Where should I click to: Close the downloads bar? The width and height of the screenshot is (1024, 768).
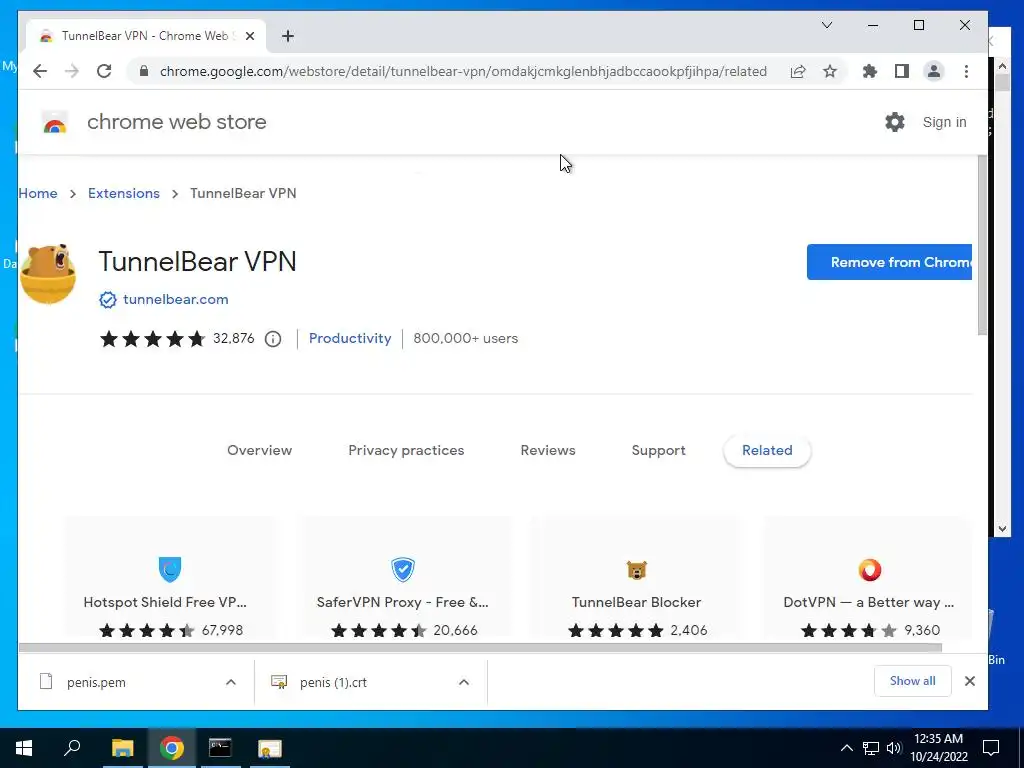(x=970, y=681)
